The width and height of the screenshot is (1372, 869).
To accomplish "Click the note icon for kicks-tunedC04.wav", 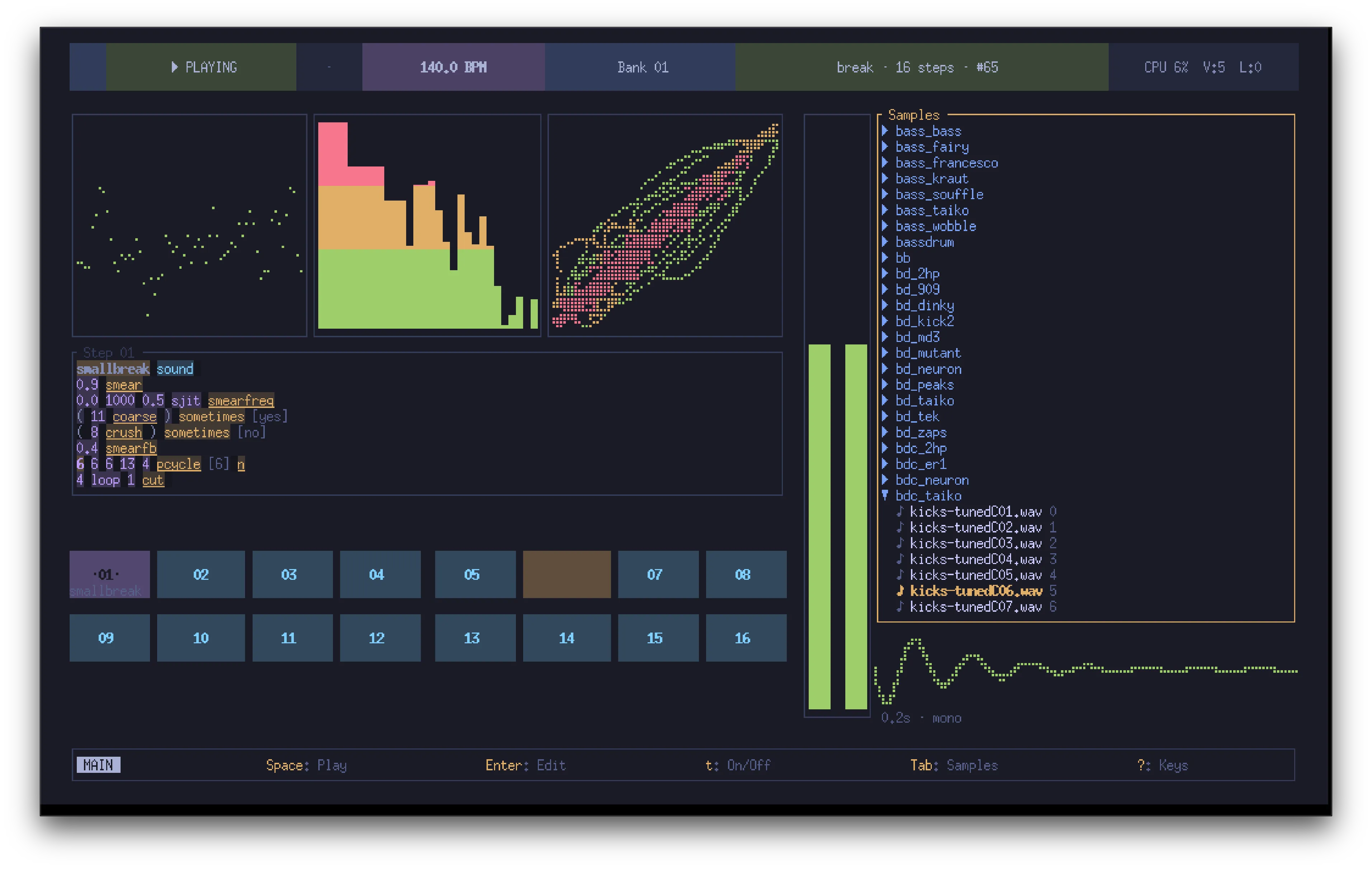I will (x=900, y=559).
